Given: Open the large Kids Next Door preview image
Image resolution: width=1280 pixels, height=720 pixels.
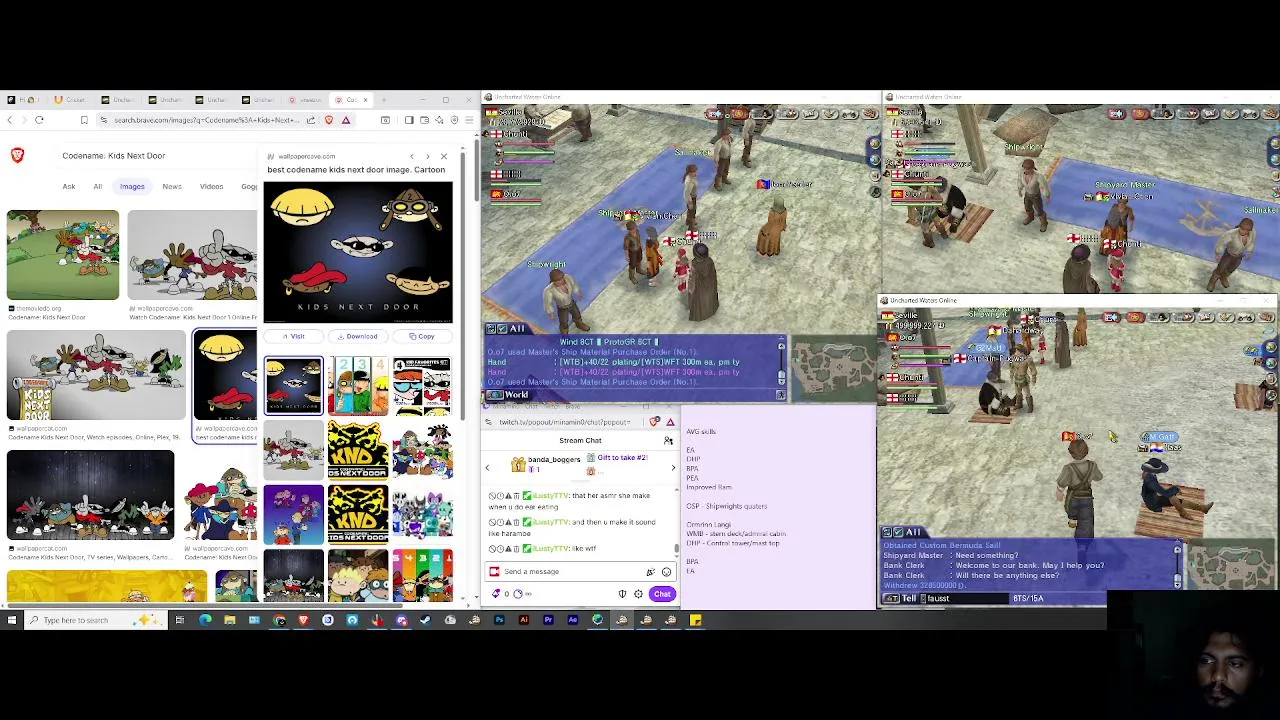Looking at the screenshot, I should pyautogui.click(x=358, y=251).
